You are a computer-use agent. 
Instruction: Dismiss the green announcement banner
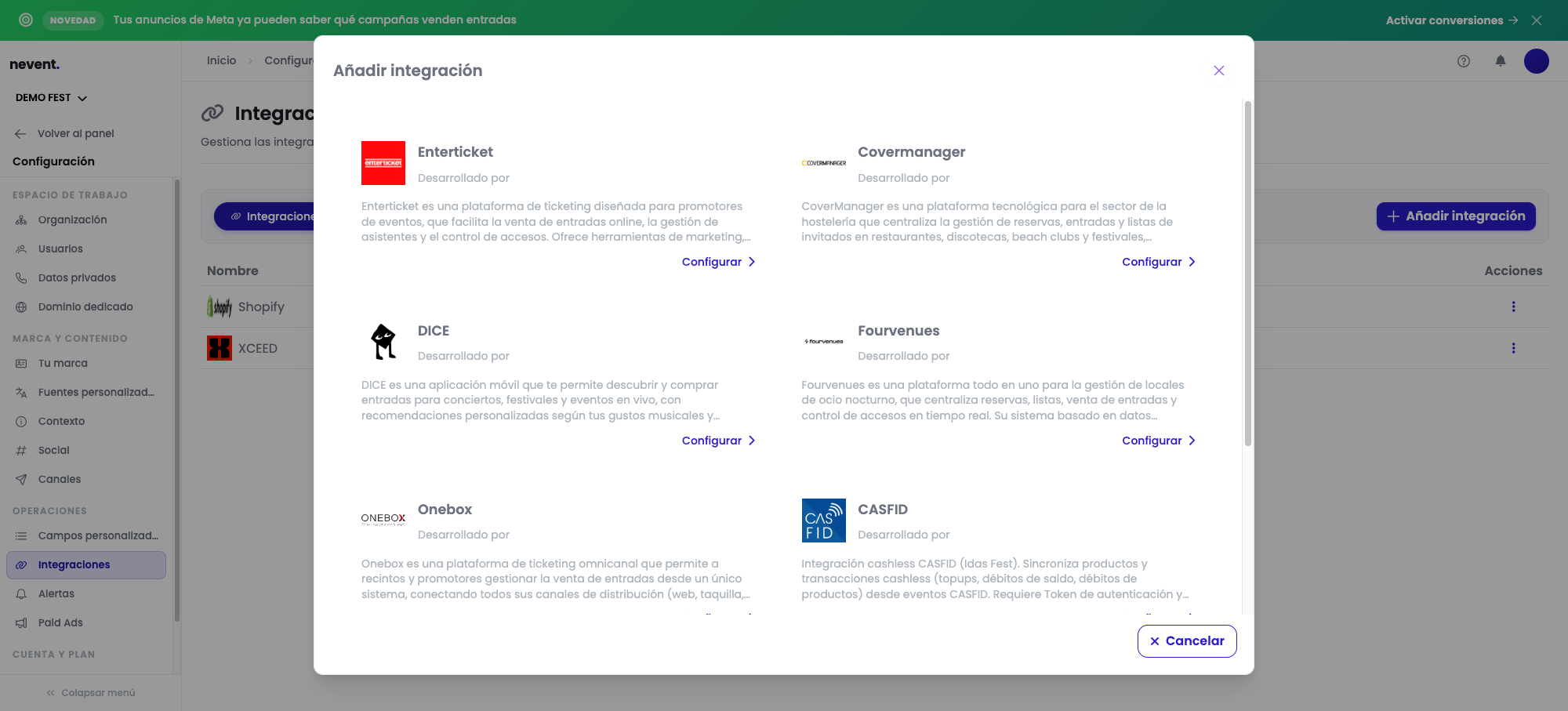coord(1537,20)
